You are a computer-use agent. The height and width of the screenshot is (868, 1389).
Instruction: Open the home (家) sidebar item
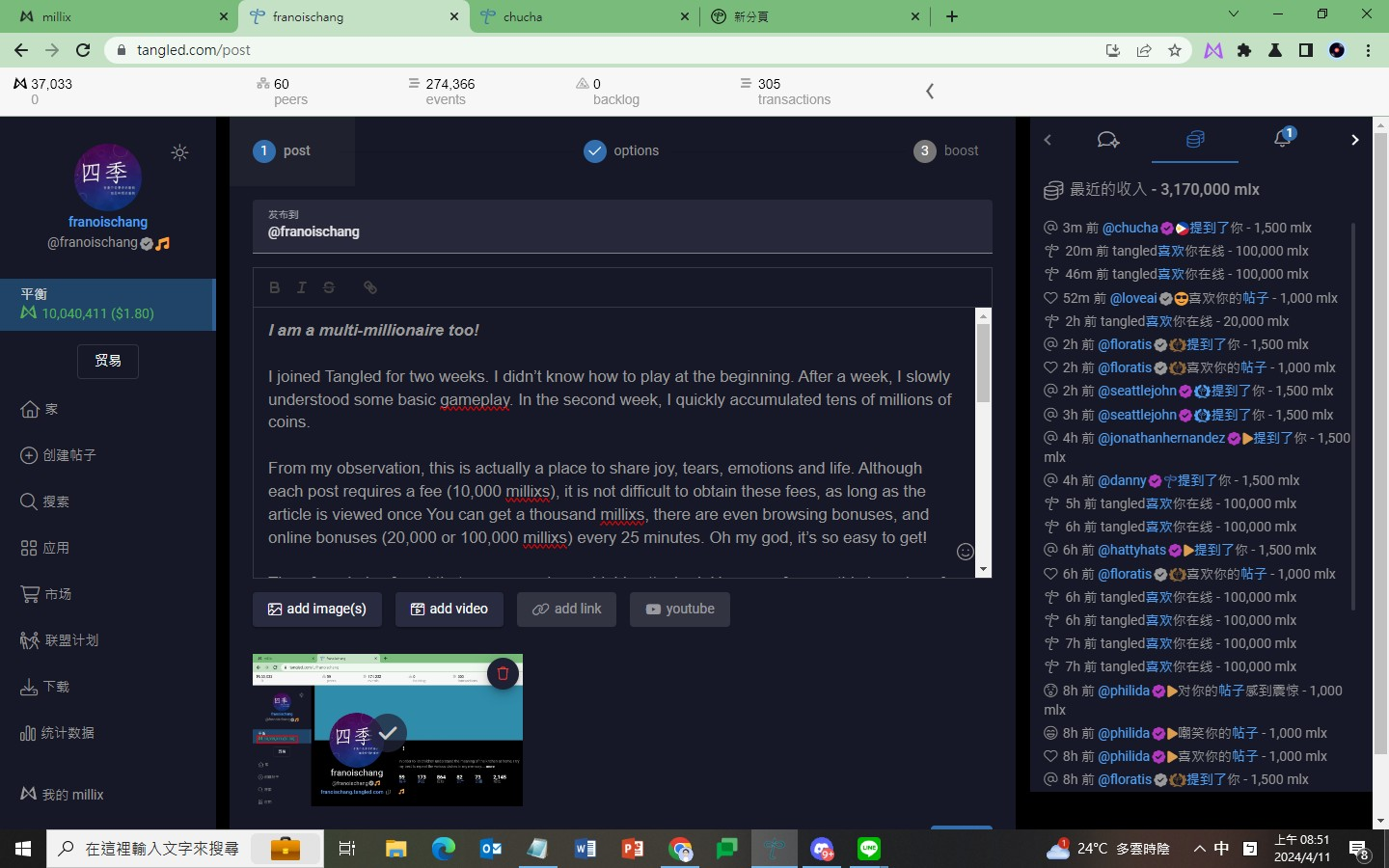click(x=40, y=409)
